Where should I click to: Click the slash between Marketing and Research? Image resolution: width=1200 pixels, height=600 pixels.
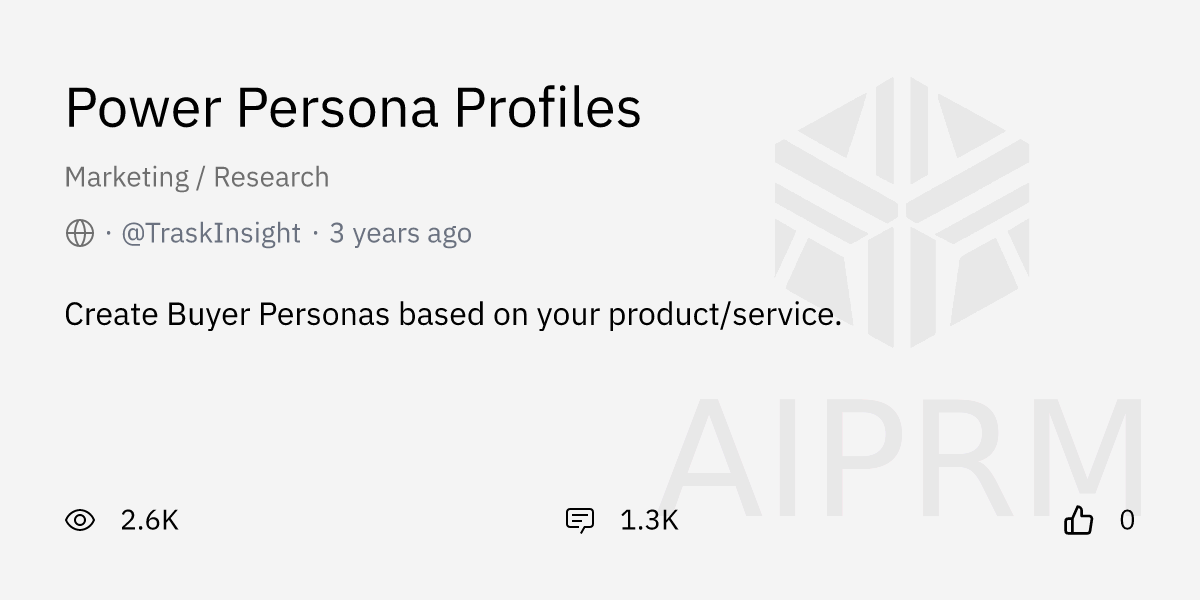(201, 177)
